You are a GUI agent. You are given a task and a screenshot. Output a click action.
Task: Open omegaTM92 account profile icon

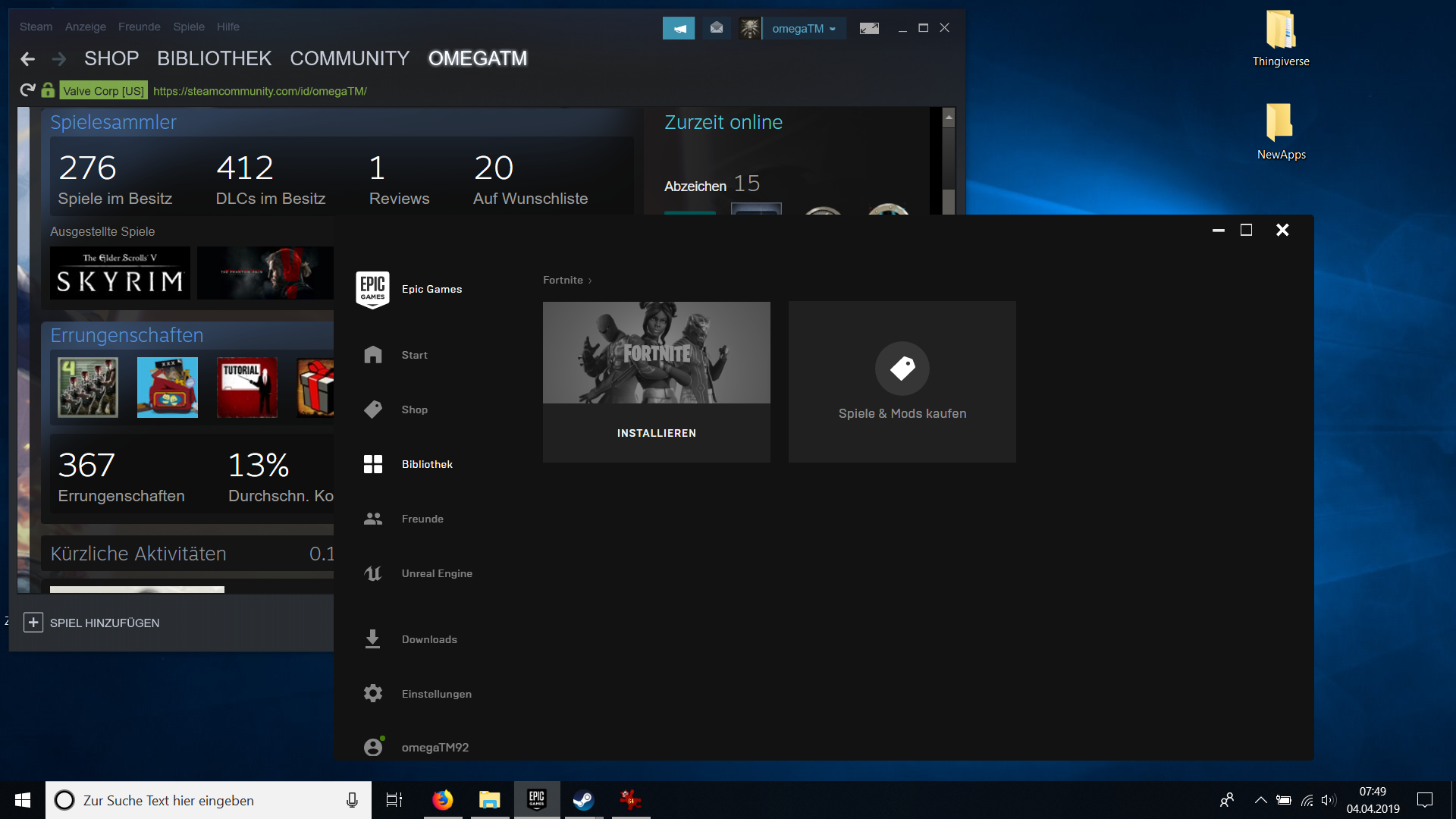373,747
